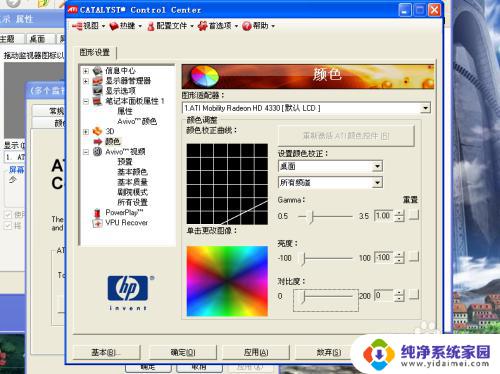Click the contrast value spinner arrows
The height and width of the screenshot is (374, 500).
[399, 295]
